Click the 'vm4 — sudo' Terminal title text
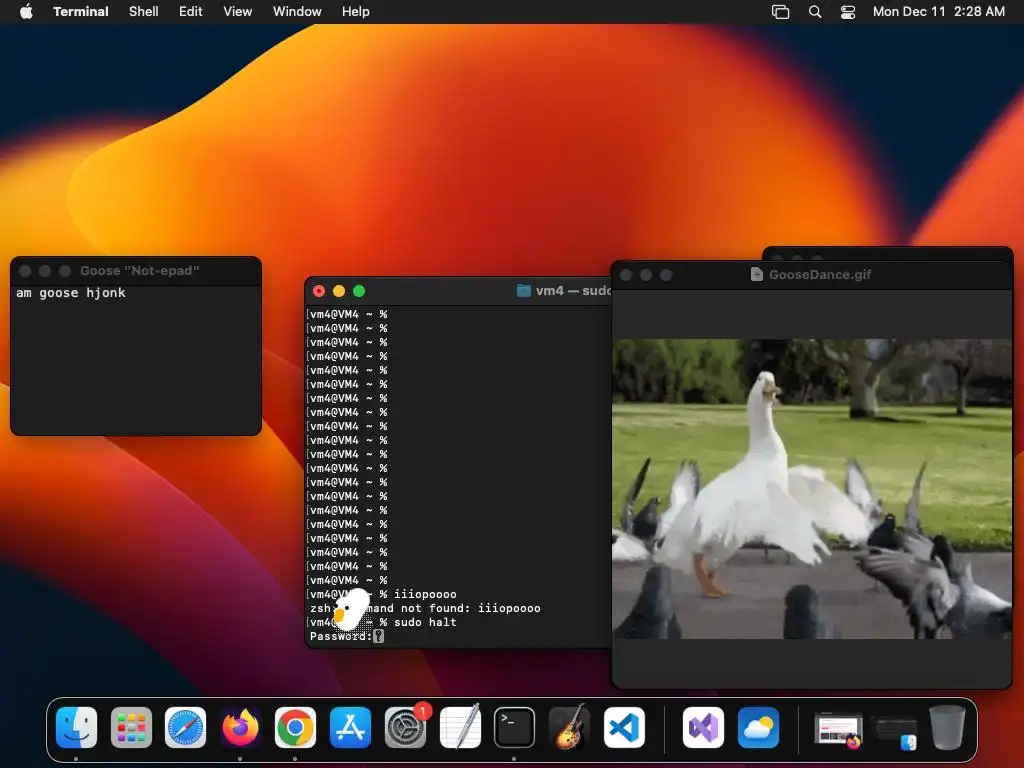 573,291
